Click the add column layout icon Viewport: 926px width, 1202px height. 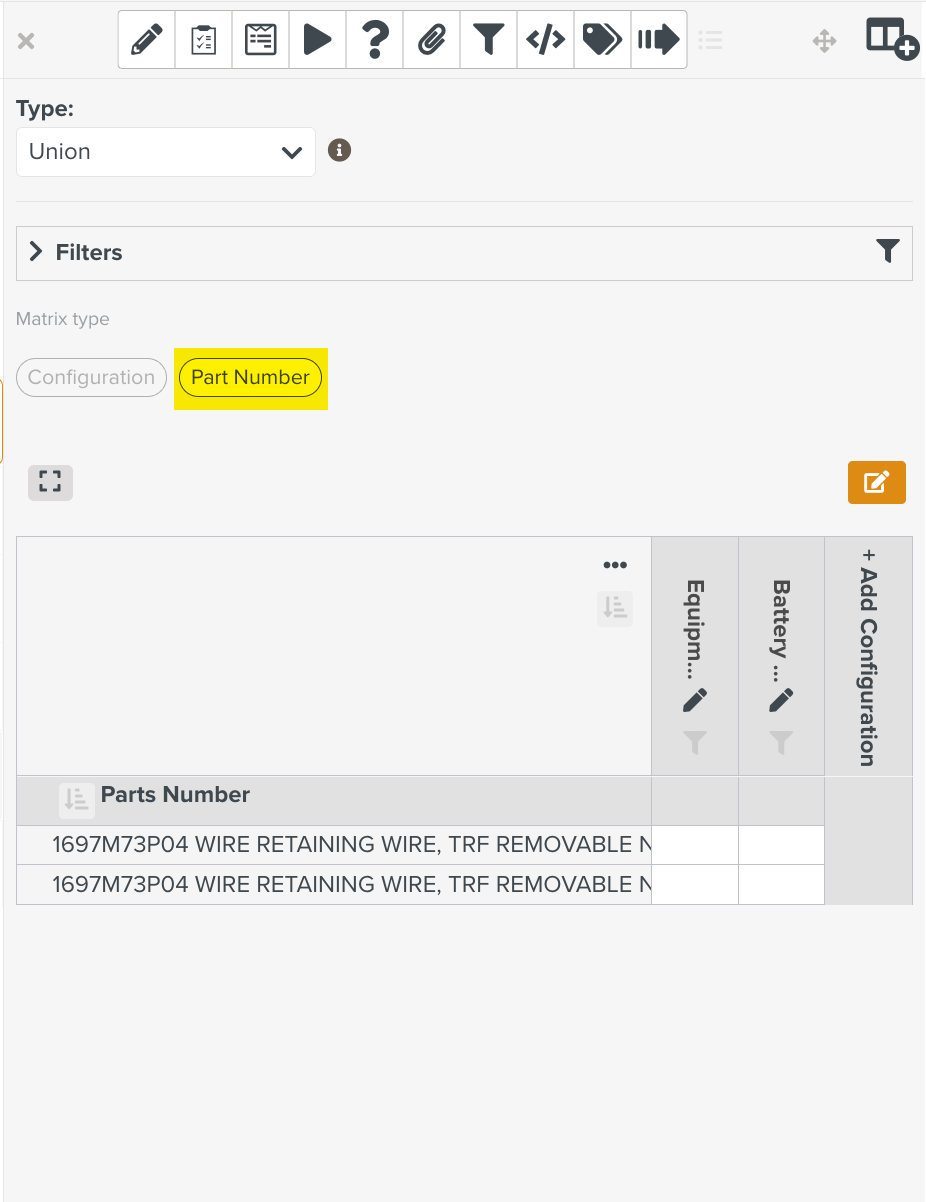click(x=890, y=40)
